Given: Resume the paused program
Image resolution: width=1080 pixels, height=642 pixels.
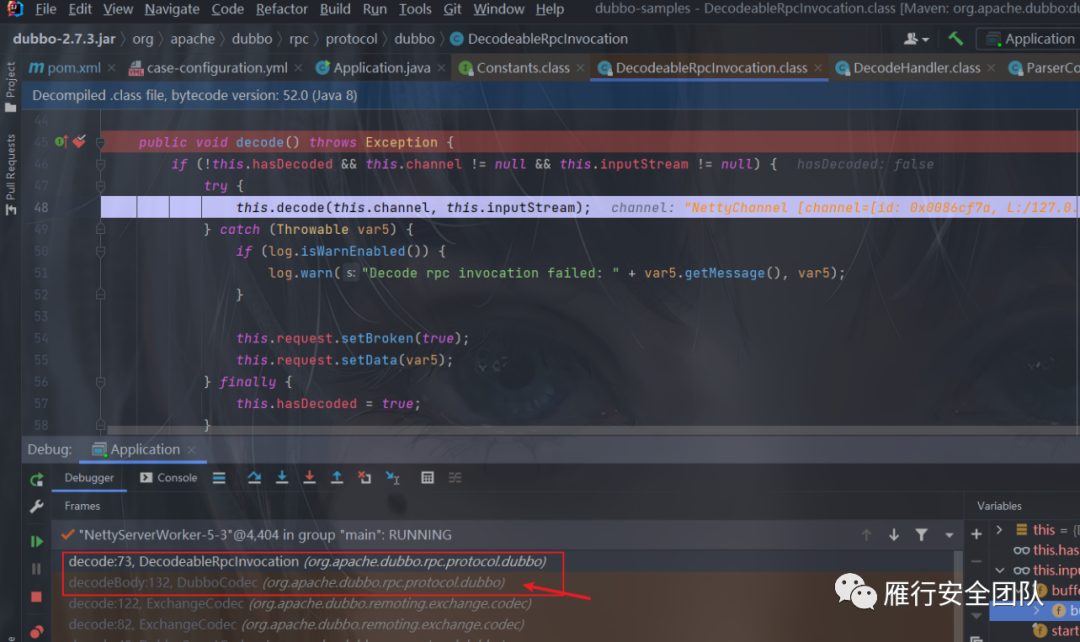Looking at the screenshot, I should click(37, 541).
